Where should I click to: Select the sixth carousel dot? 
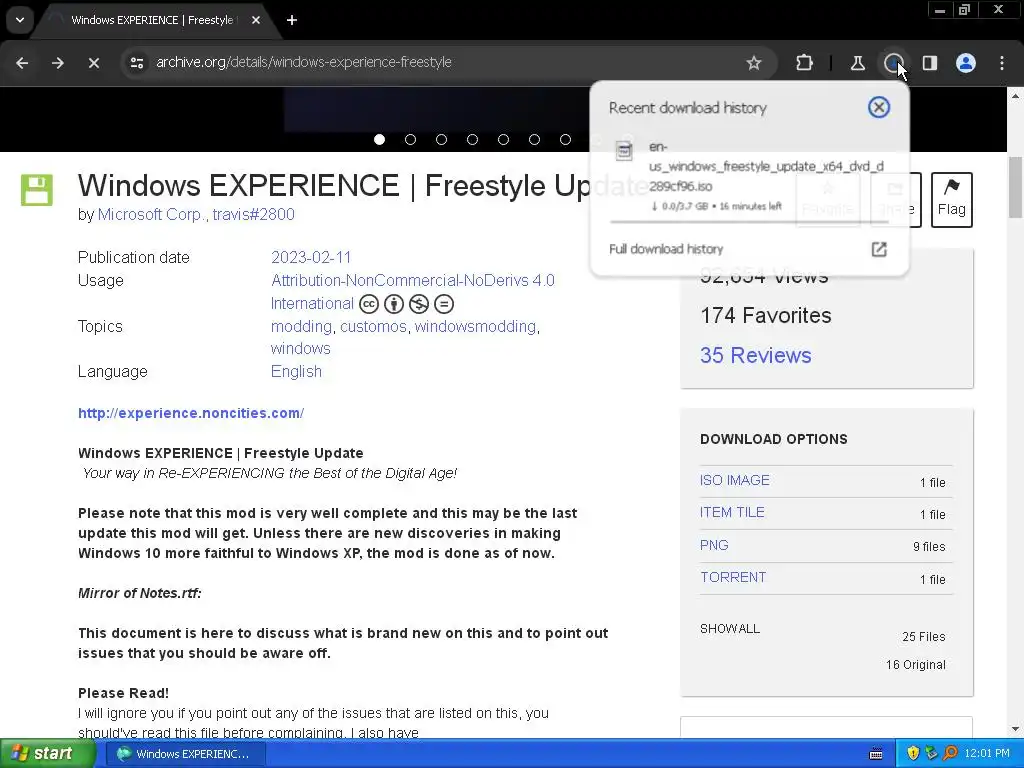[x=534, y=139]
